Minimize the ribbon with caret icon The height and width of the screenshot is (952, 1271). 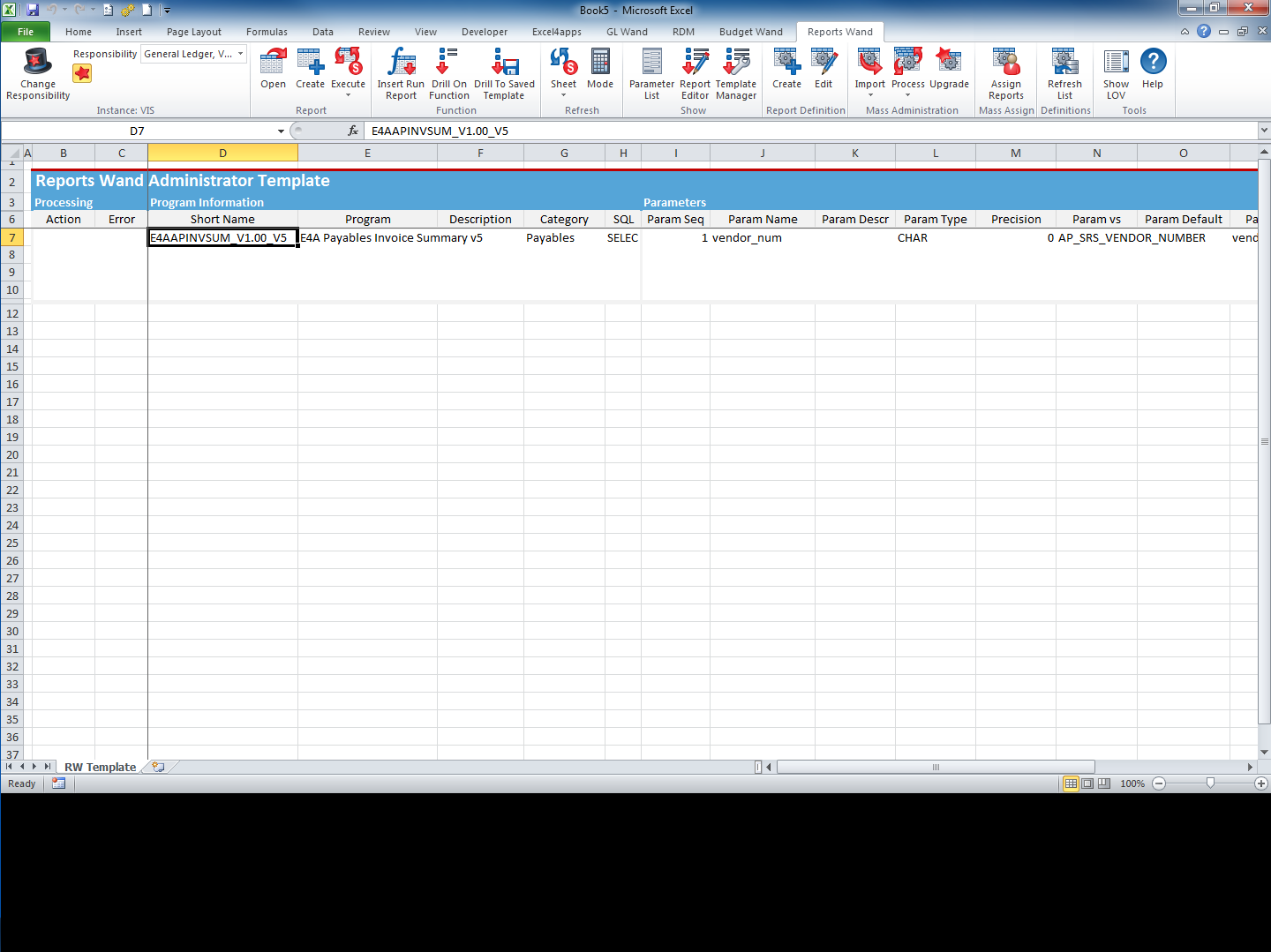[1185, 32]
